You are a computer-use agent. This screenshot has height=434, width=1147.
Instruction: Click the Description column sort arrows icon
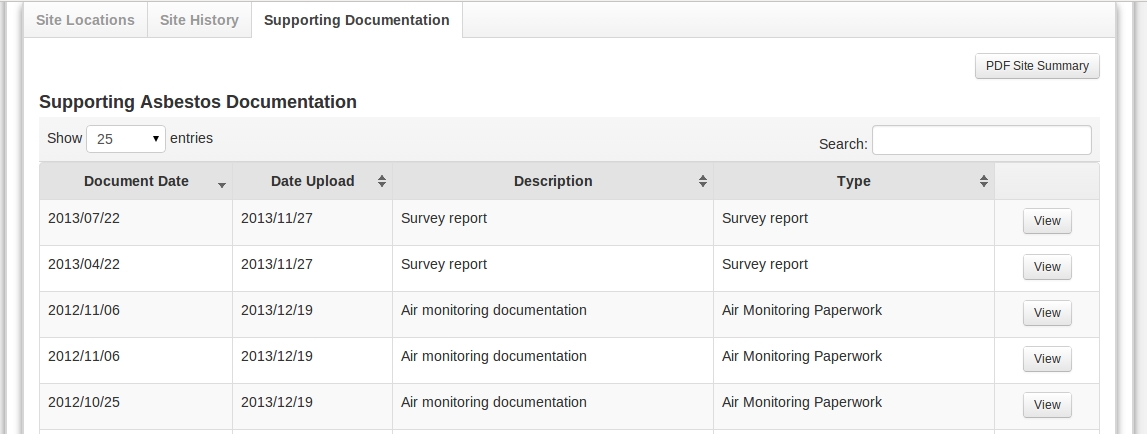point(703,181)
